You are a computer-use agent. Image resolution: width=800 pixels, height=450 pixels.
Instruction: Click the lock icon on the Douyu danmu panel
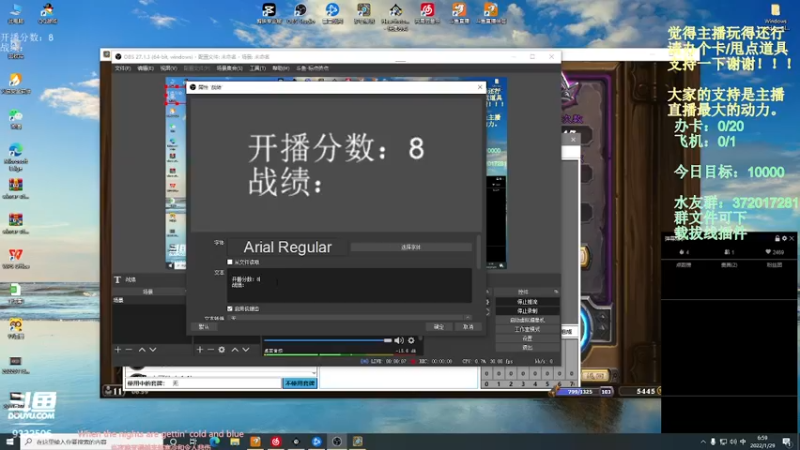tap(777, 238)
